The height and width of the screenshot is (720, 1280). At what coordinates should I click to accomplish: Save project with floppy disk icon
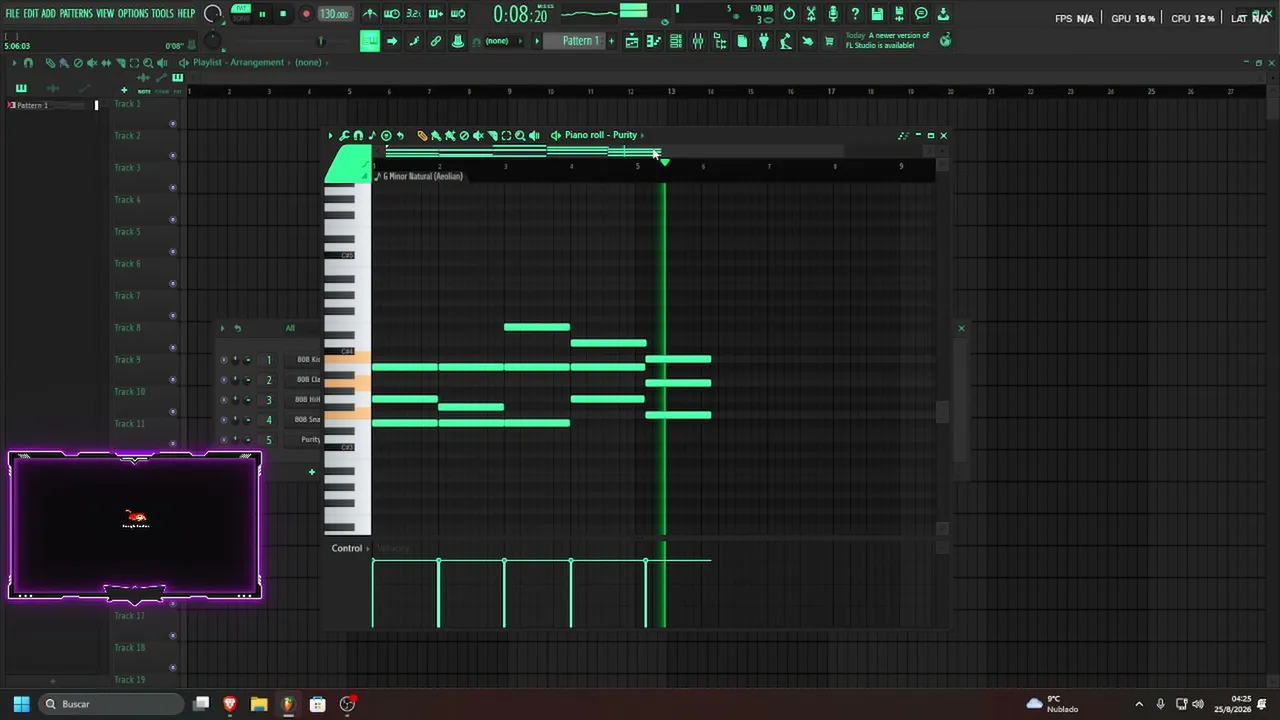(877, 14)
